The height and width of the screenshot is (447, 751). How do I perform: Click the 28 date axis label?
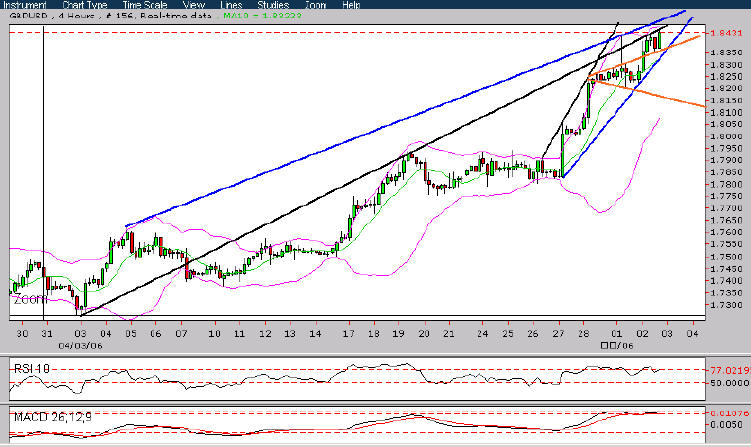point(583,333)
